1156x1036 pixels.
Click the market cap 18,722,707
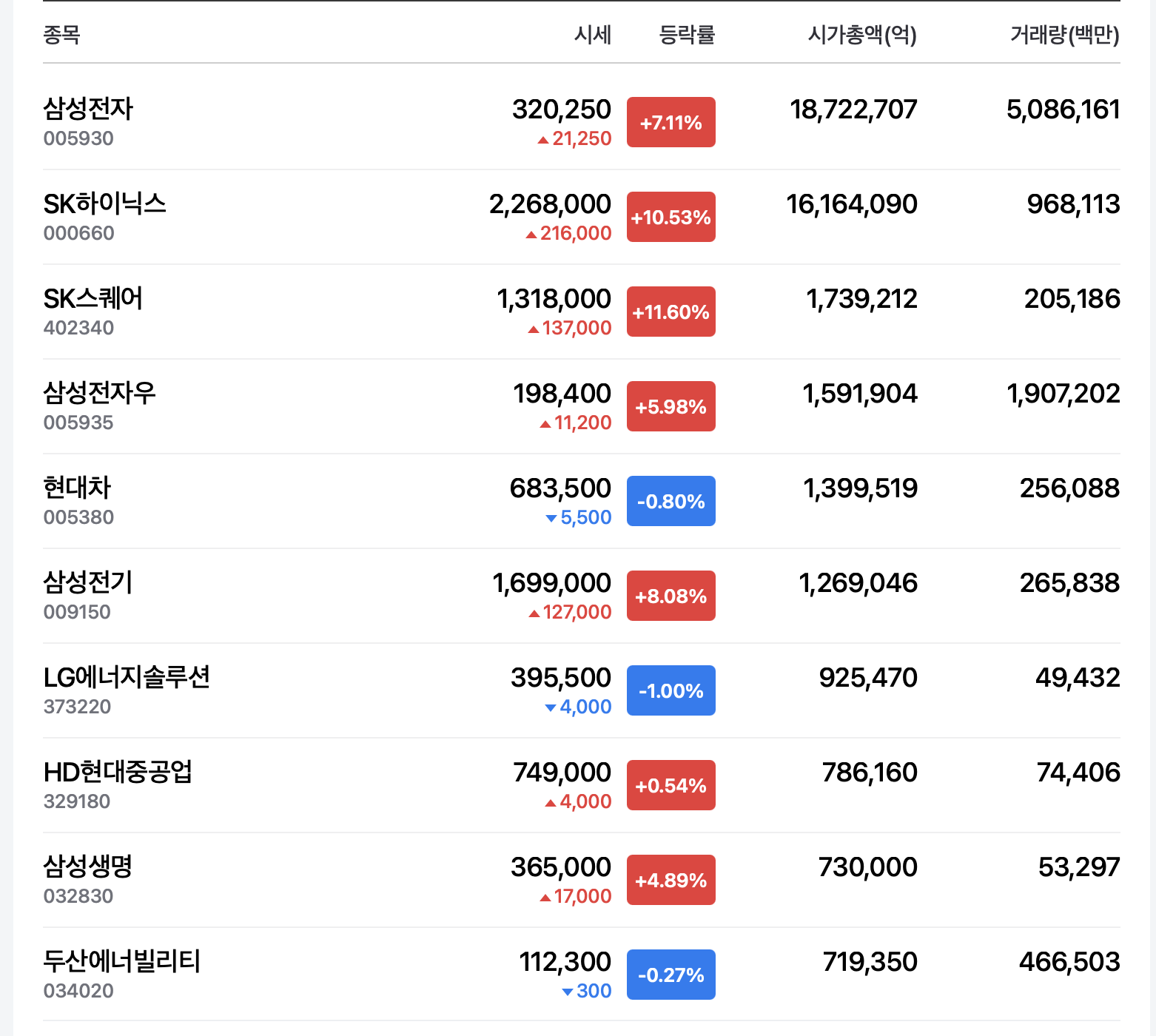pyautogui.click(x=853, y=110)
